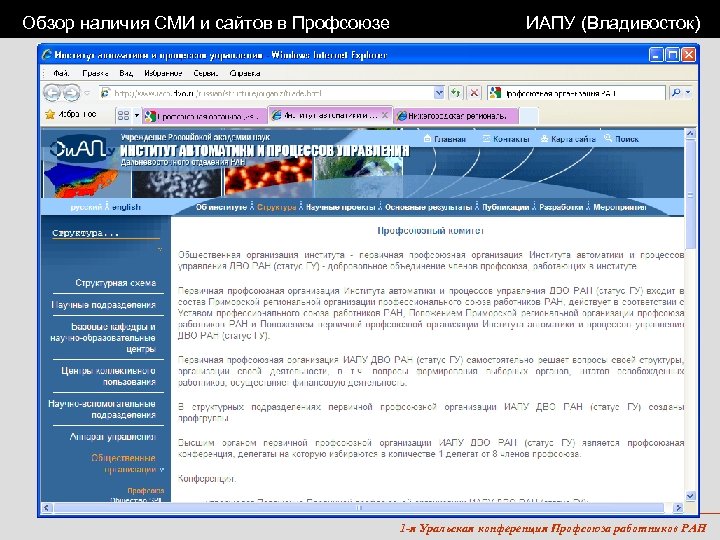Click the horizontal scrollbar right arrow
720x540 pixels.
678,508
